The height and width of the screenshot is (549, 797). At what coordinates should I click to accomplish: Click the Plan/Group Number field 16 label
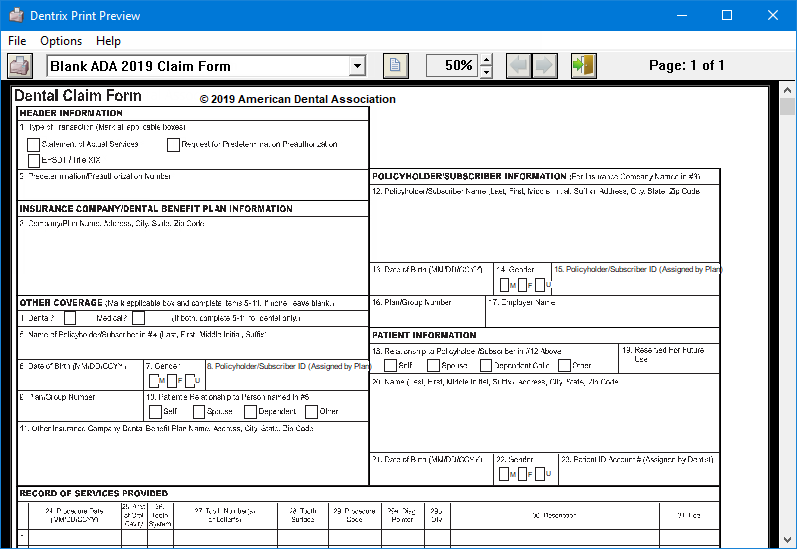(x=412, y=302)
